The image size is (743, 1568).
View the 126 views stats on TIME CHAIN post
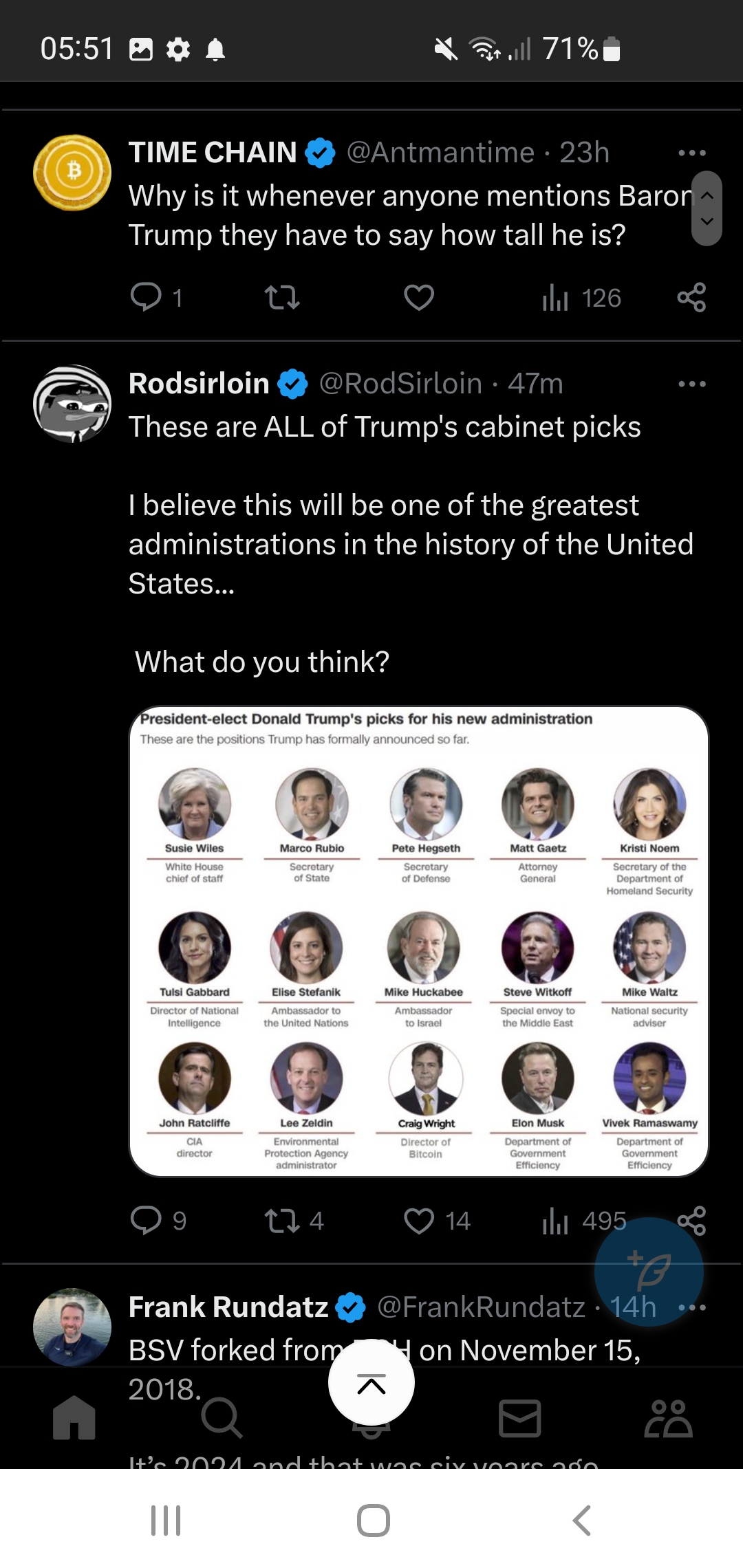click(581, 297)
